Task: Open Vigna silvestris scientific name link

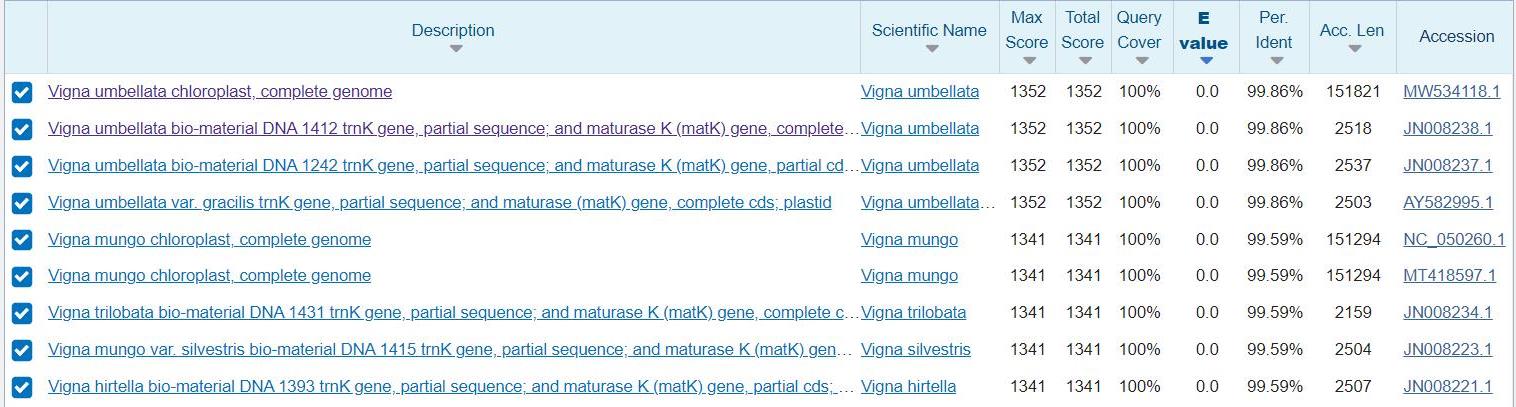Action: click(x=915, y=349)
